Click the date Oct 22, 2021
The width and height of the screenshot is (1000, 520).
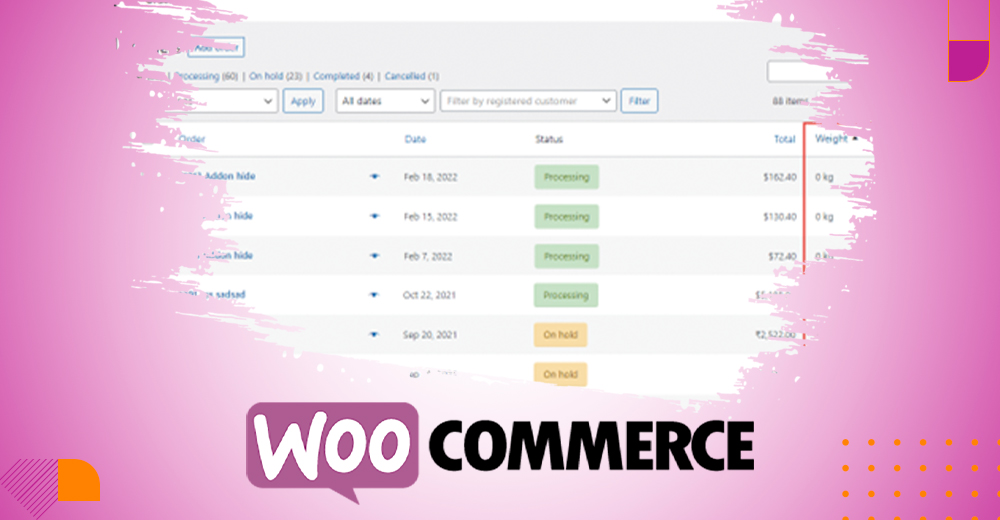click(x=429, y=295)
